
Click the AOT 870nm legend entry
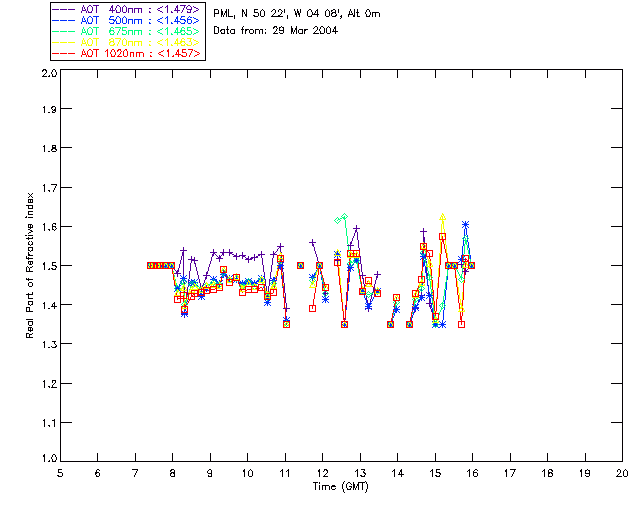126,42
